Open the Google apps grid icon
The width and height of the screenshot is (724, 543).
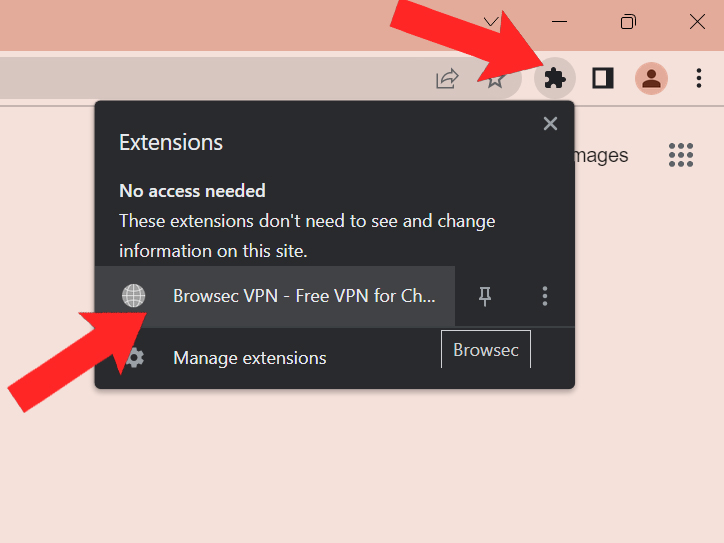(x=681, y=155)
